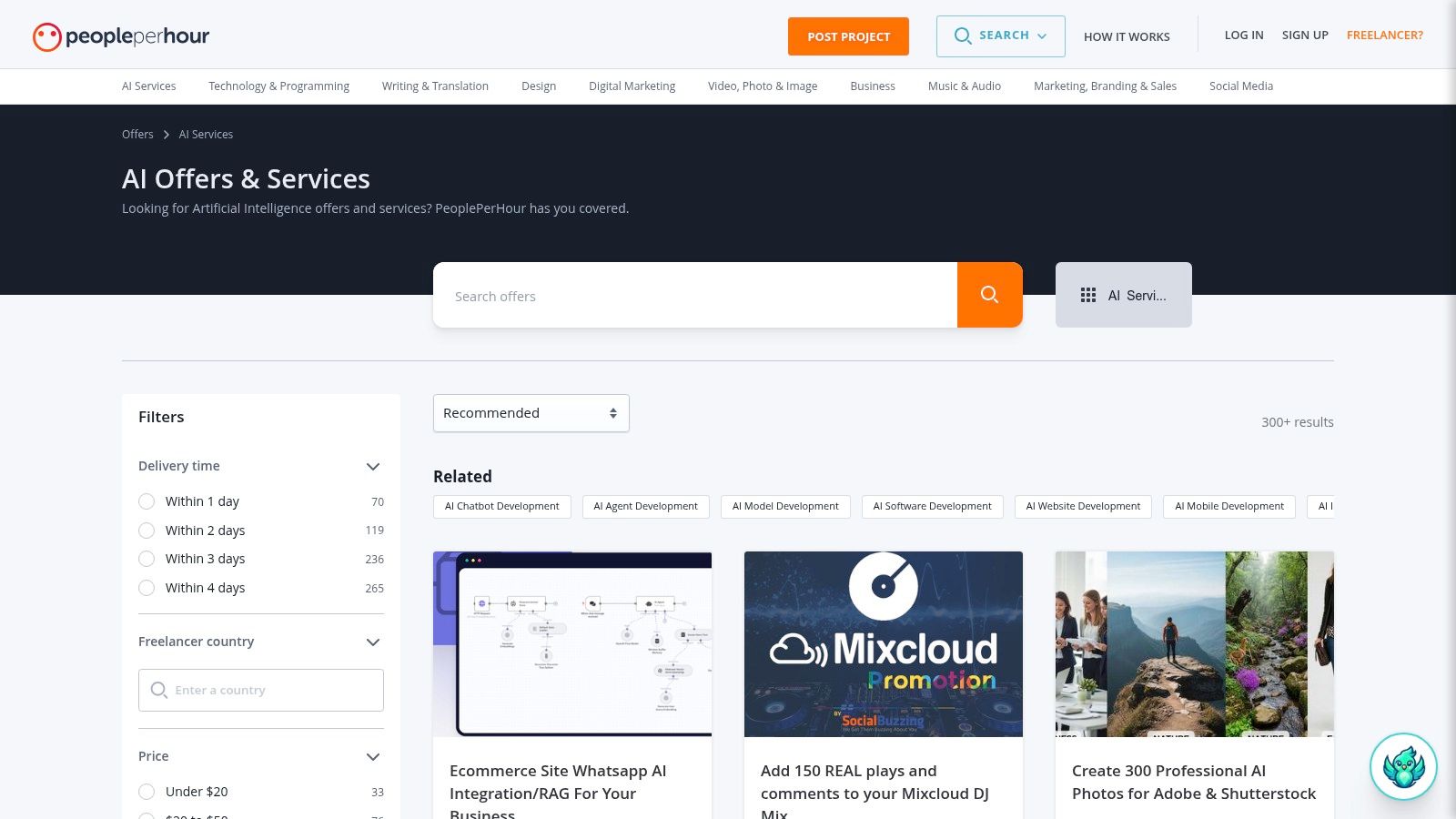Open the grid icon on the AI Services selector
The image size is (1456, 819).
point(1088,295)
